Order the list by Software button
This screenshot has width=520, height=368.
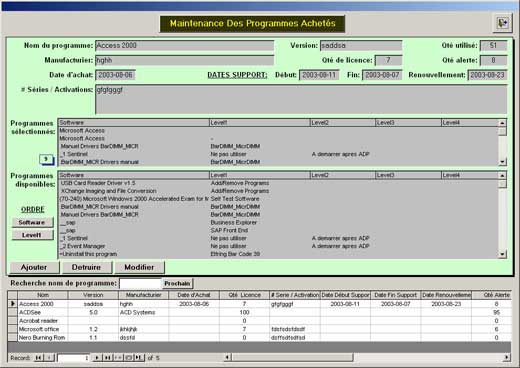[x=32, y=222]
